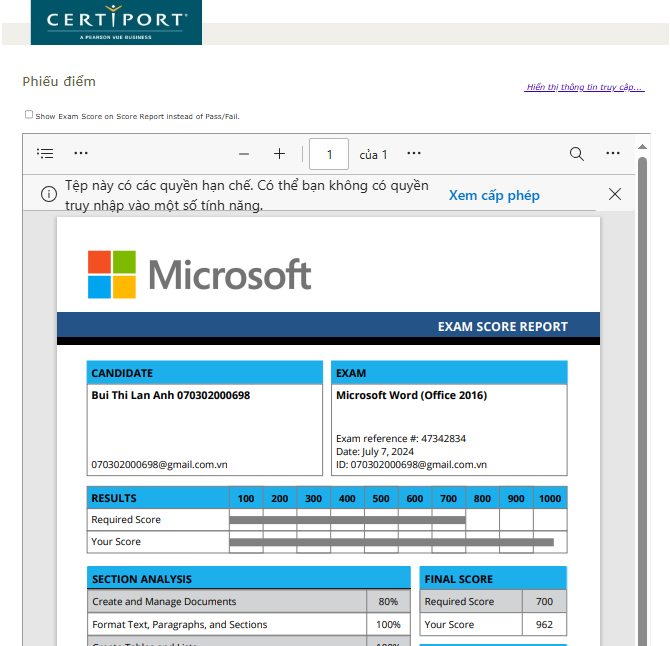Open the ellipsis menu after page count
Screen dimensions: 670x646
tap(414, 154)
